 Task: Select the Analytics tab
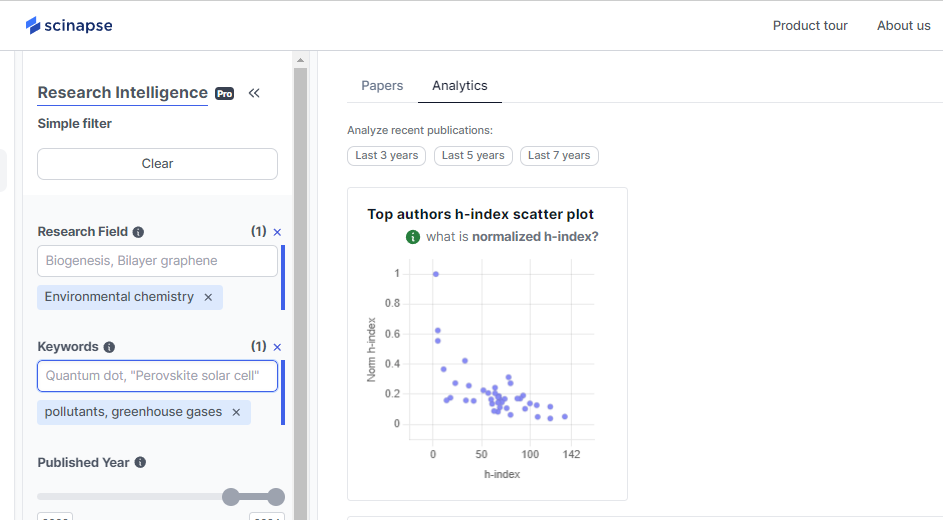pyautogui.click(x=459, y=85)
